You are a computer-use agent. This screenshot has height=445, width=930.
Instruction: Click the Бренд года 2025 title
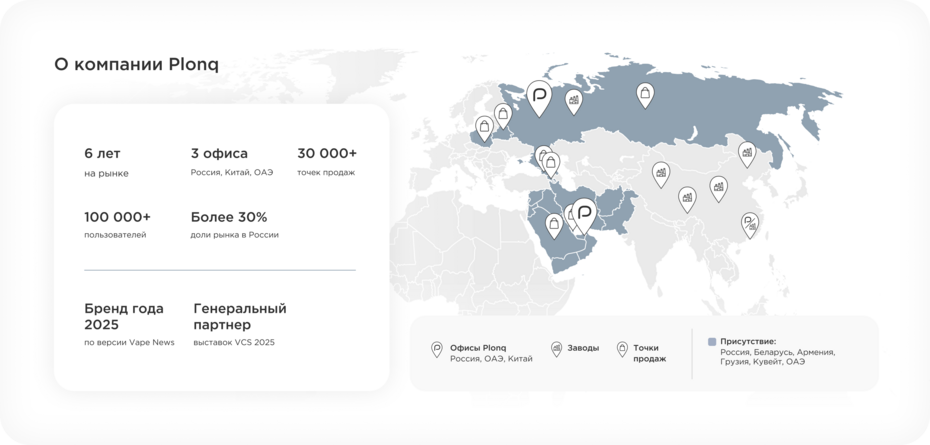click(x=123, y=316)
